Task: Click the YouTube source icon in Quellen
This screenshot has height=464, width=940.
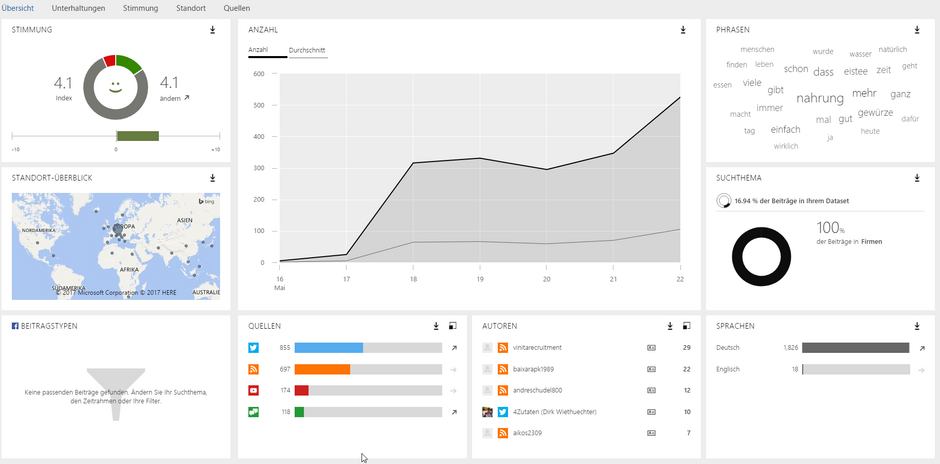Action: [x=254, y=390]
